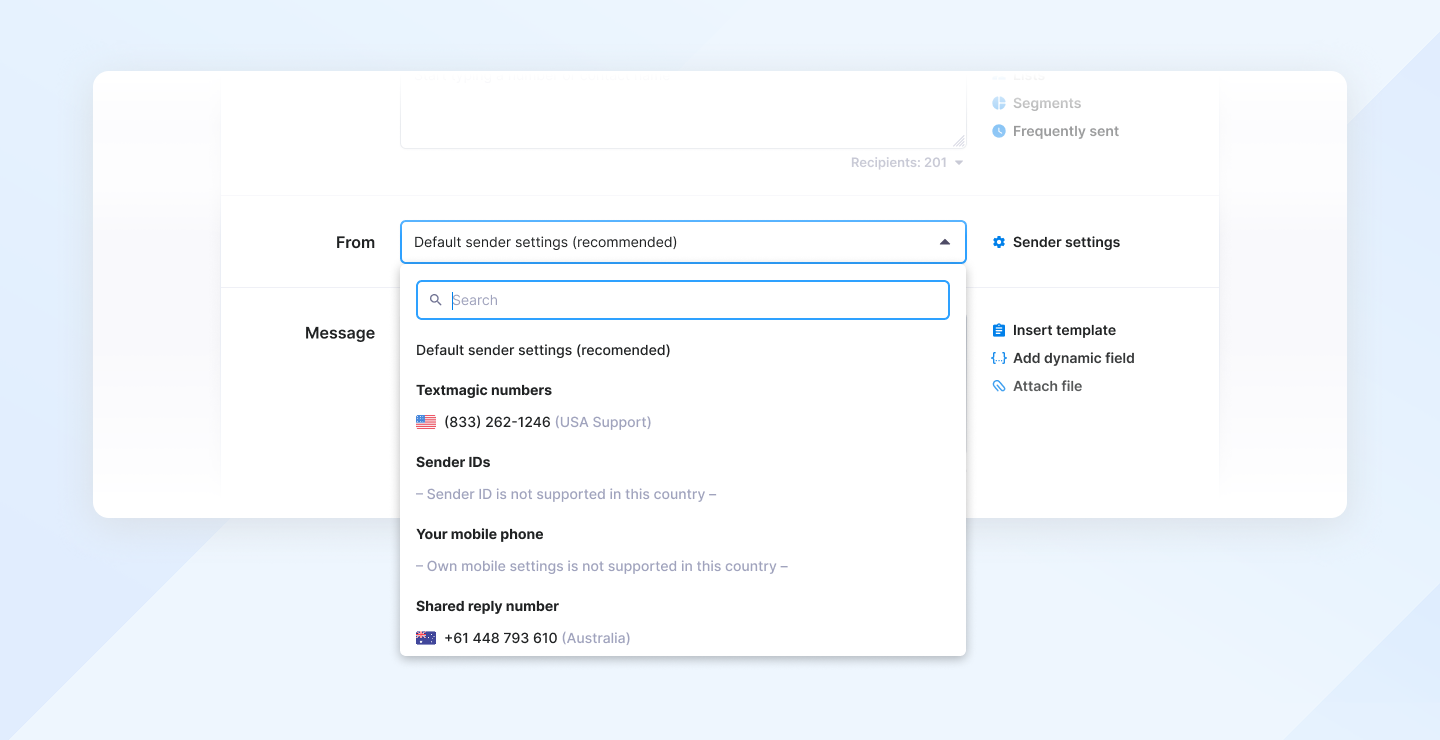Click the From sender selection combo box
Screen dimensions: 1440x740
(x=670, y=242)
